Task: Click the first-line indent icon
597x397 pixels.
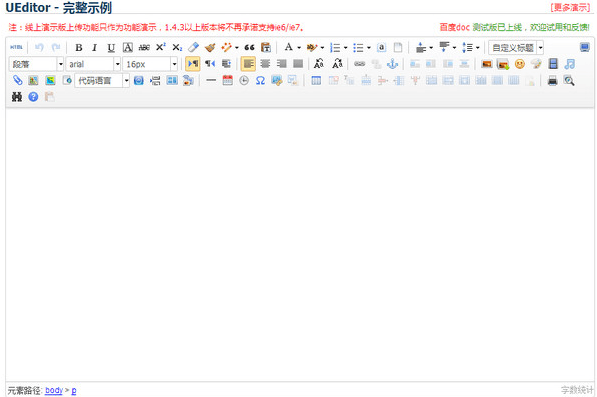Action: [x=227, y=64]
